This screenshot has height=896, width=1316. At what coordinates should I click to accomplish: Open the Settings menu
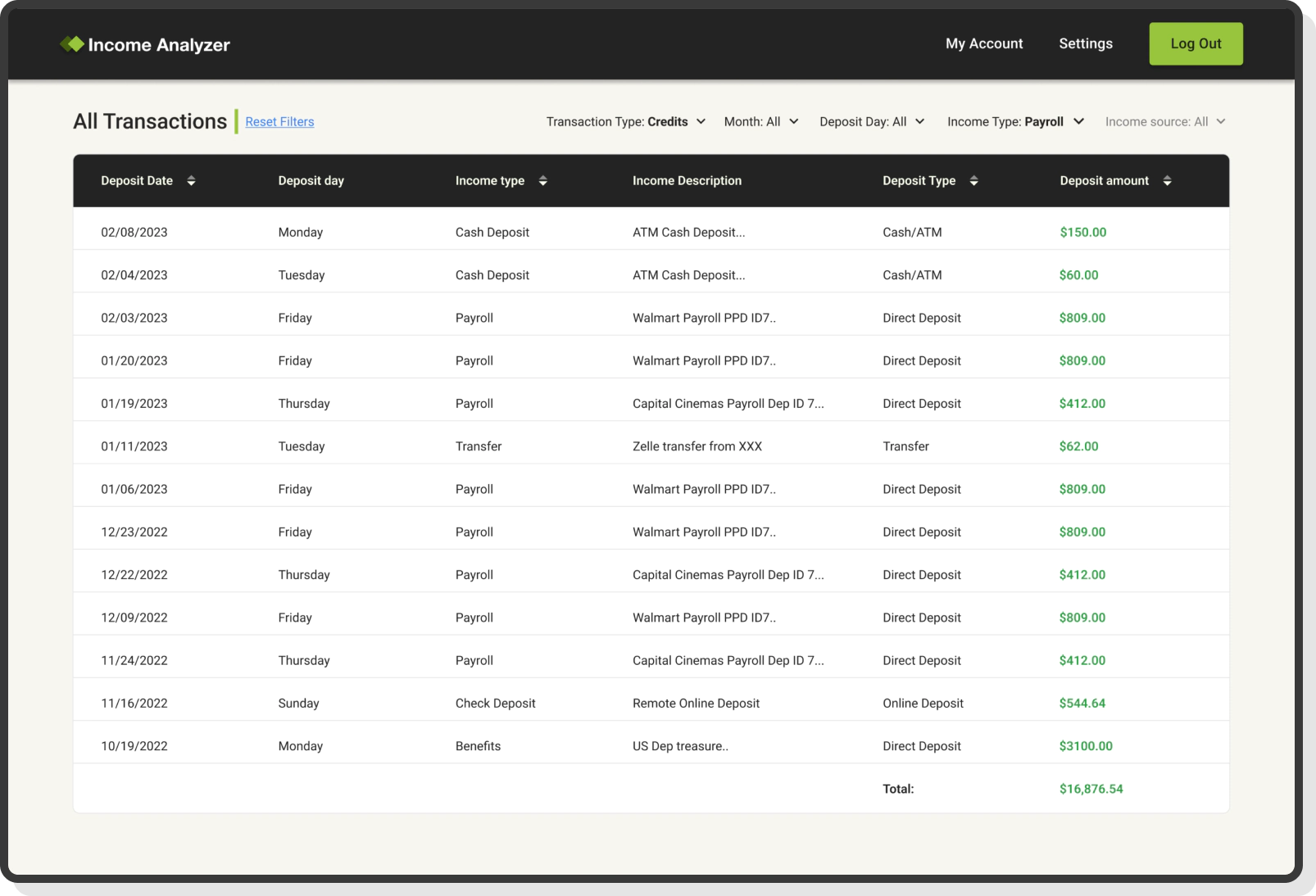(x=1085, y=43)
